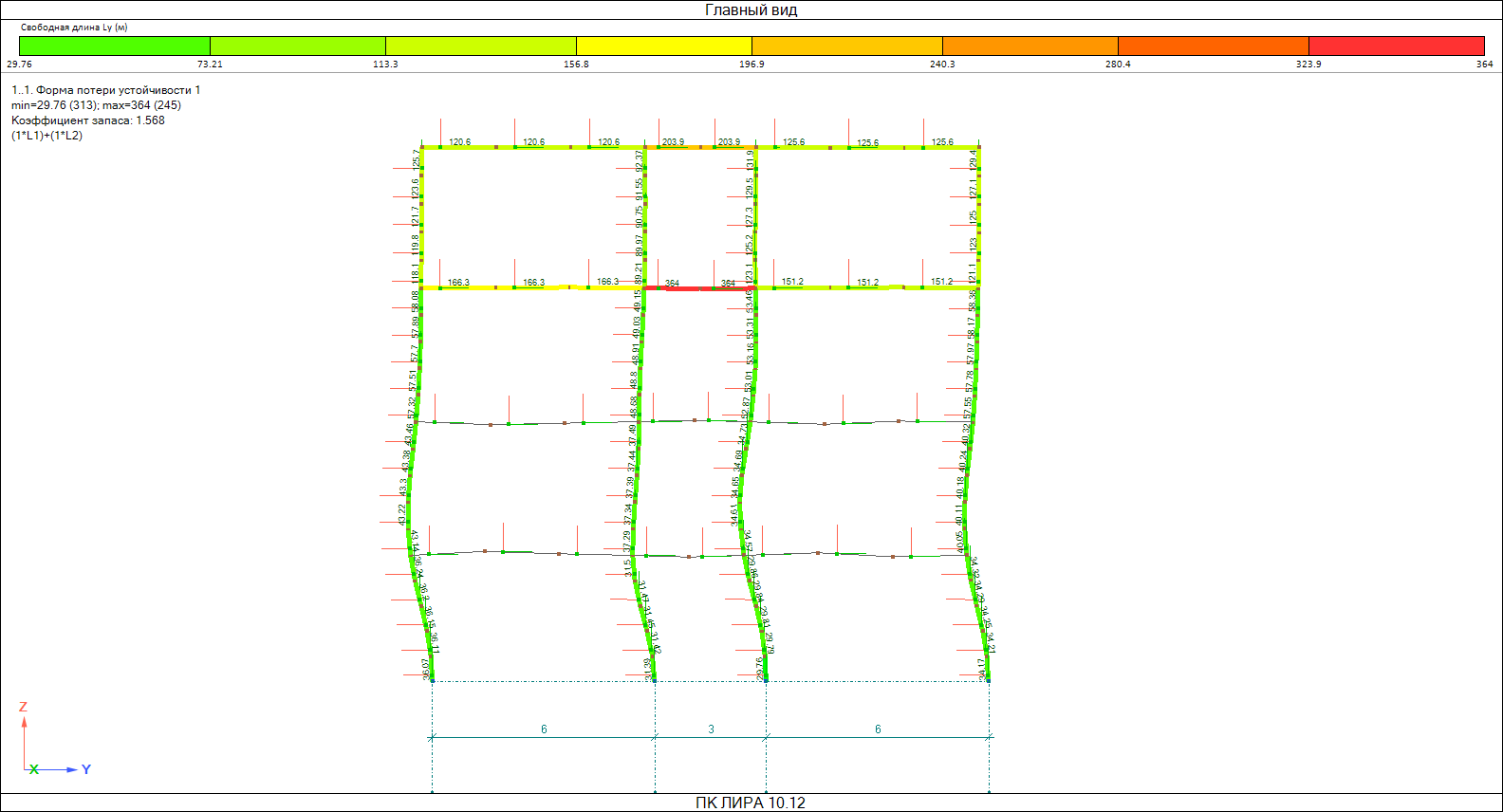
Task: Click the dimension value 3 of the middle span
Action: point(711,729)
